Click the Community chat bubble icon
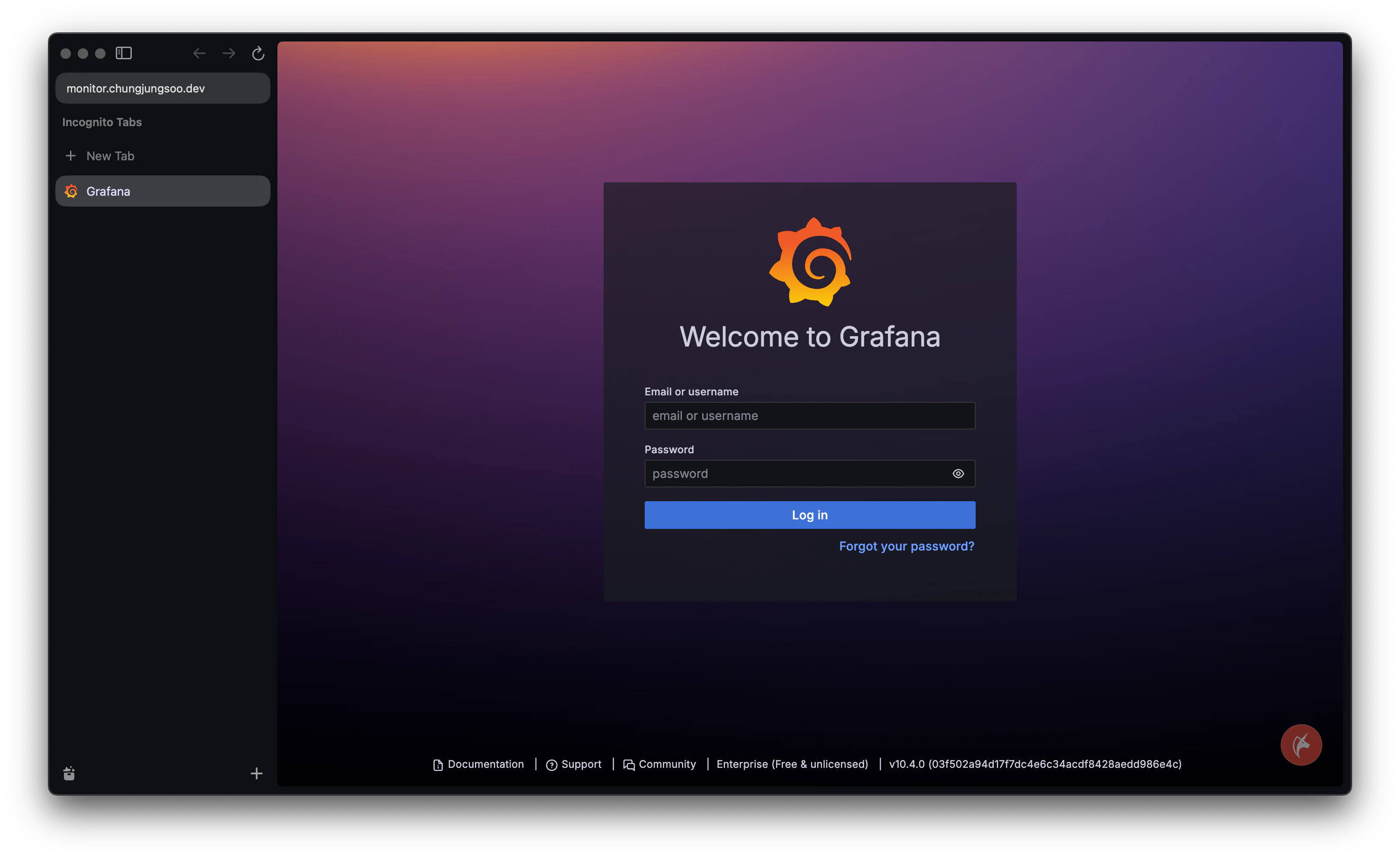The height and width of the screenshot is (859, 1400). point(628,765)
